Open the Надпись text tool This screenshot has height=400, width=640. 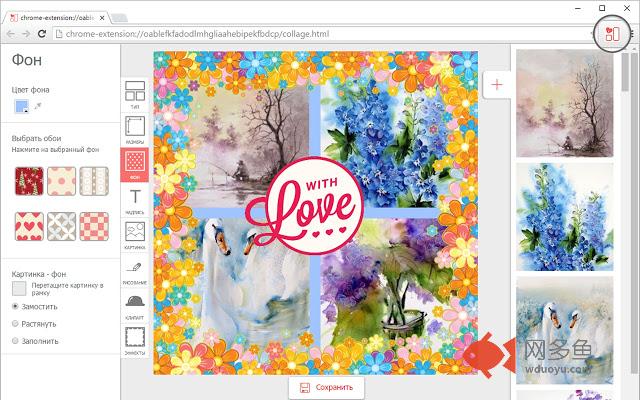(x=135, y=200)
